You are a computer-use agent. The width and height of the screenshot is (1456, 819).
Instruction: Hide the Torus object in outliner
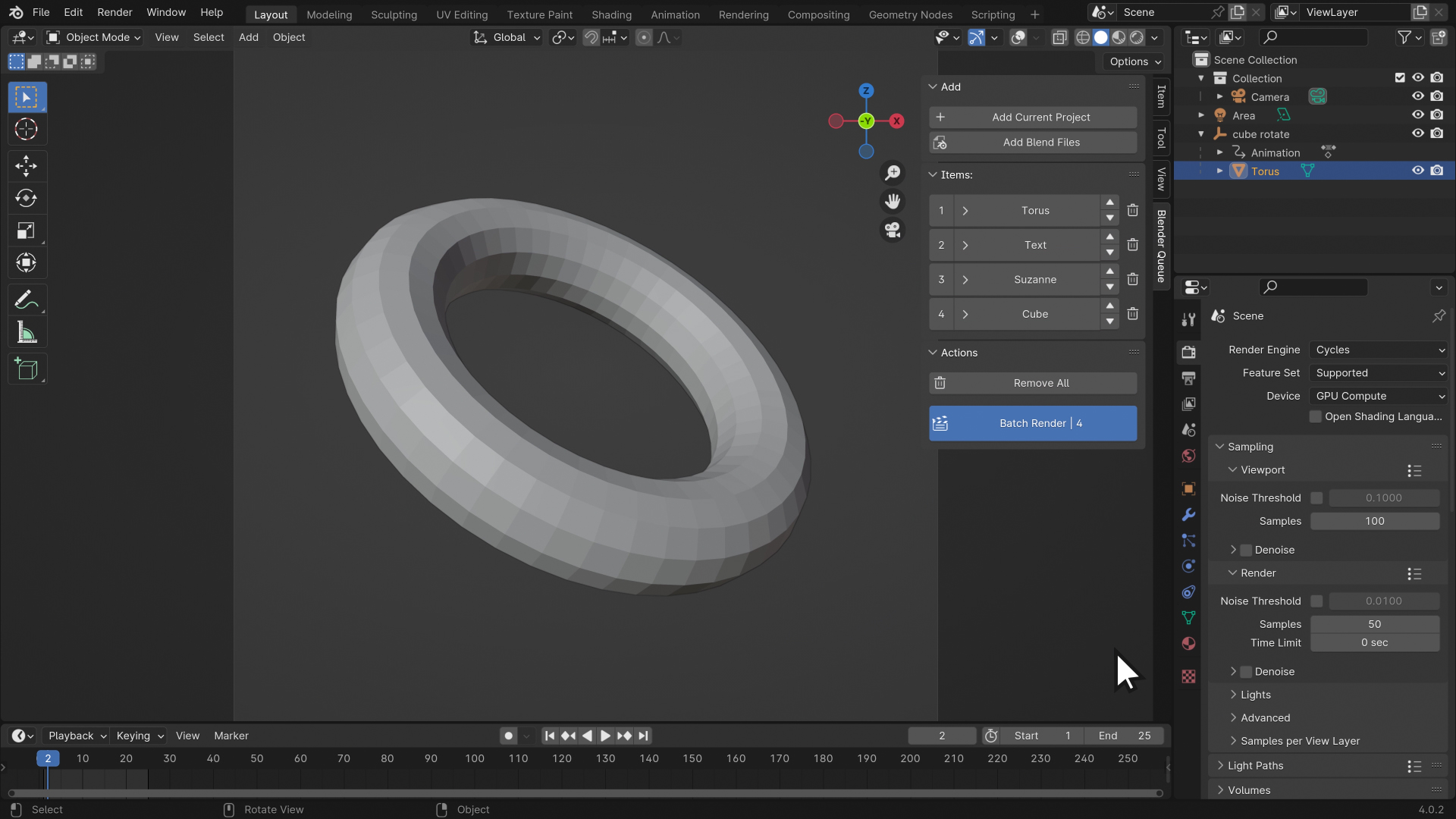point(1417,171)
